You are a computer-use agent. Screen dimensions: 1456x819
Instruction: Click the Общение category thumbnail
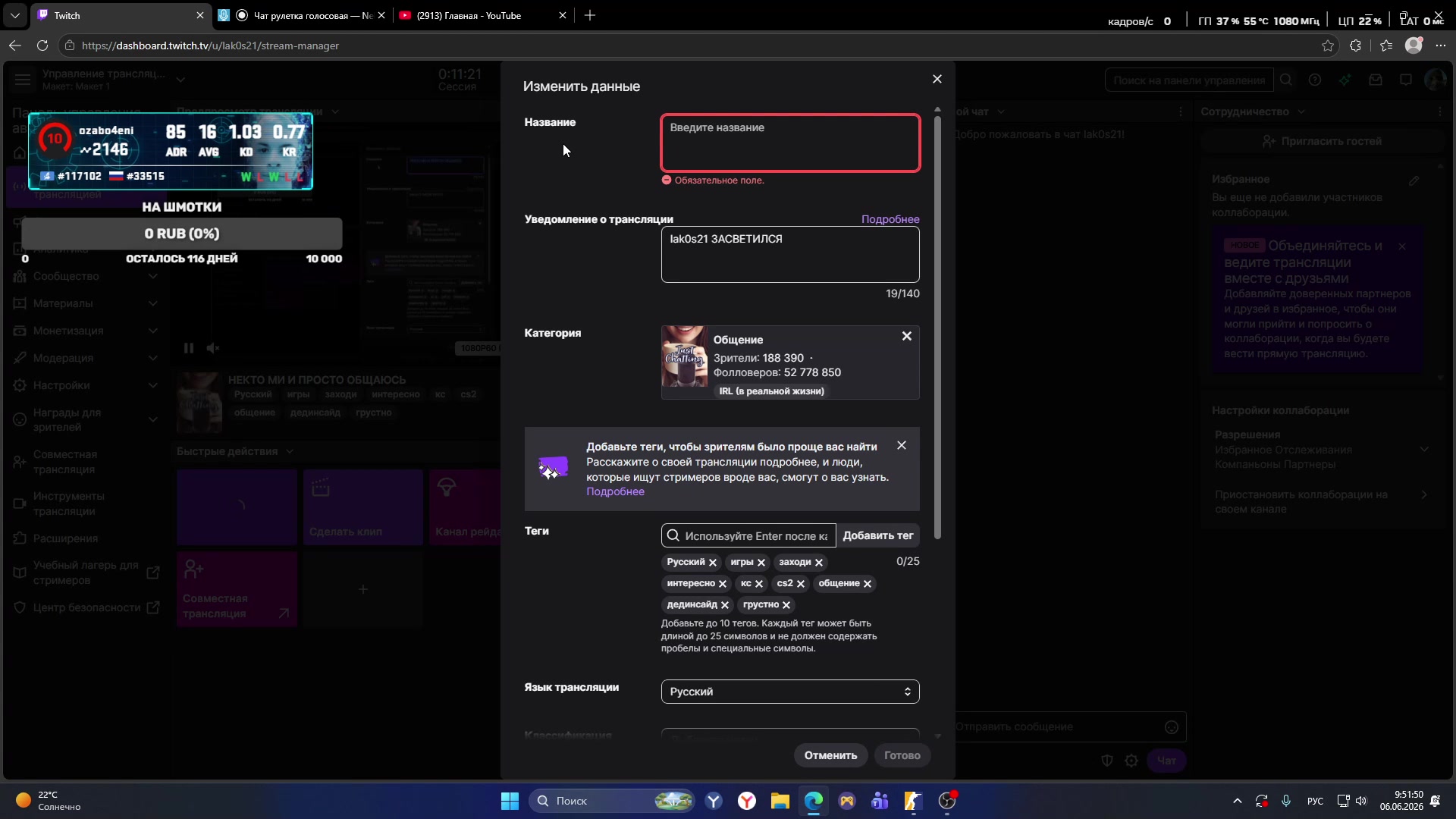[x=685, y=356]
